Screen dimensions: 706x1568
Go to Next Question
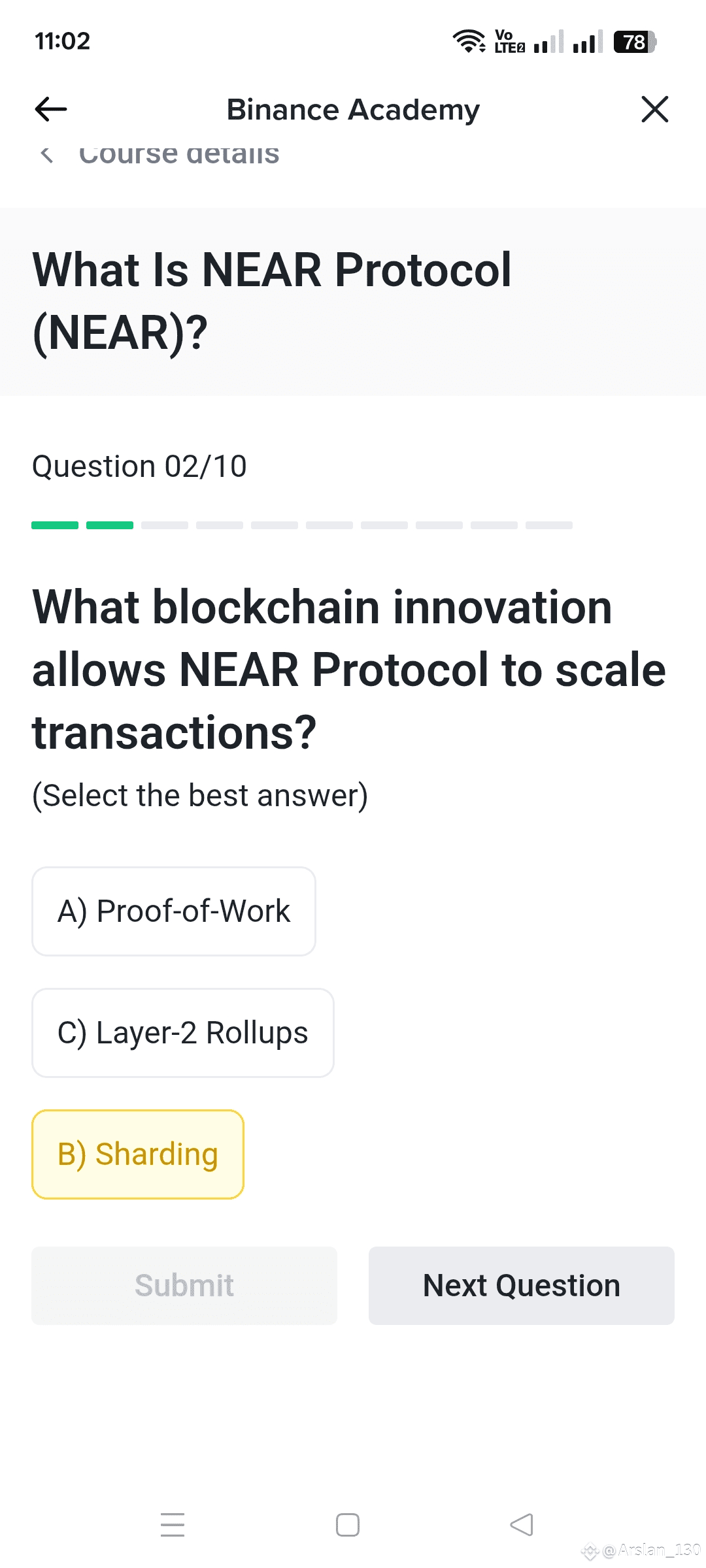pyautogui.click(x=522, y=1286)
